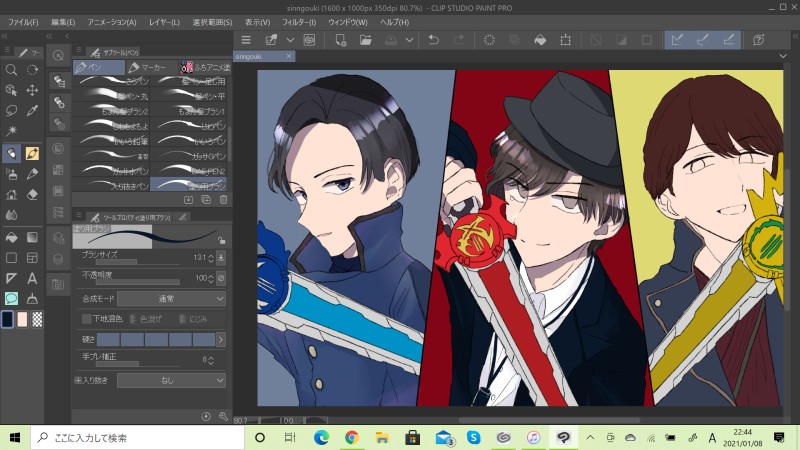The height and width of the screenshot is (450, 800).
Task: Select the Operation object tool
Action: [x=11, y=90]
